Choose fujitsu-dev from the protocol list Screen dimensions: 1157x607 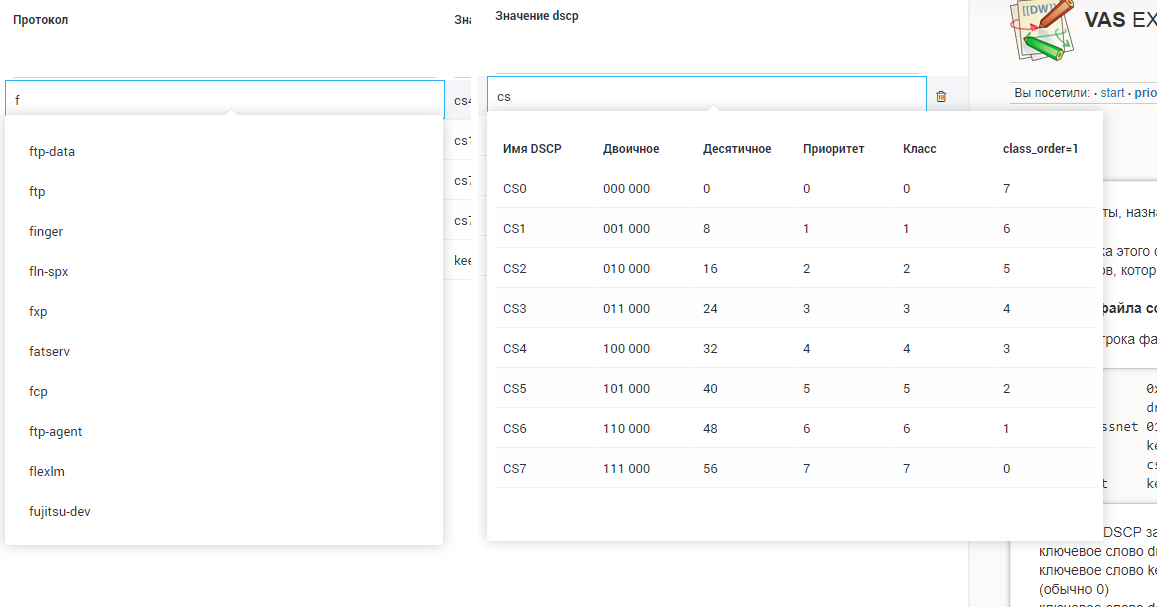pos(60,511)
